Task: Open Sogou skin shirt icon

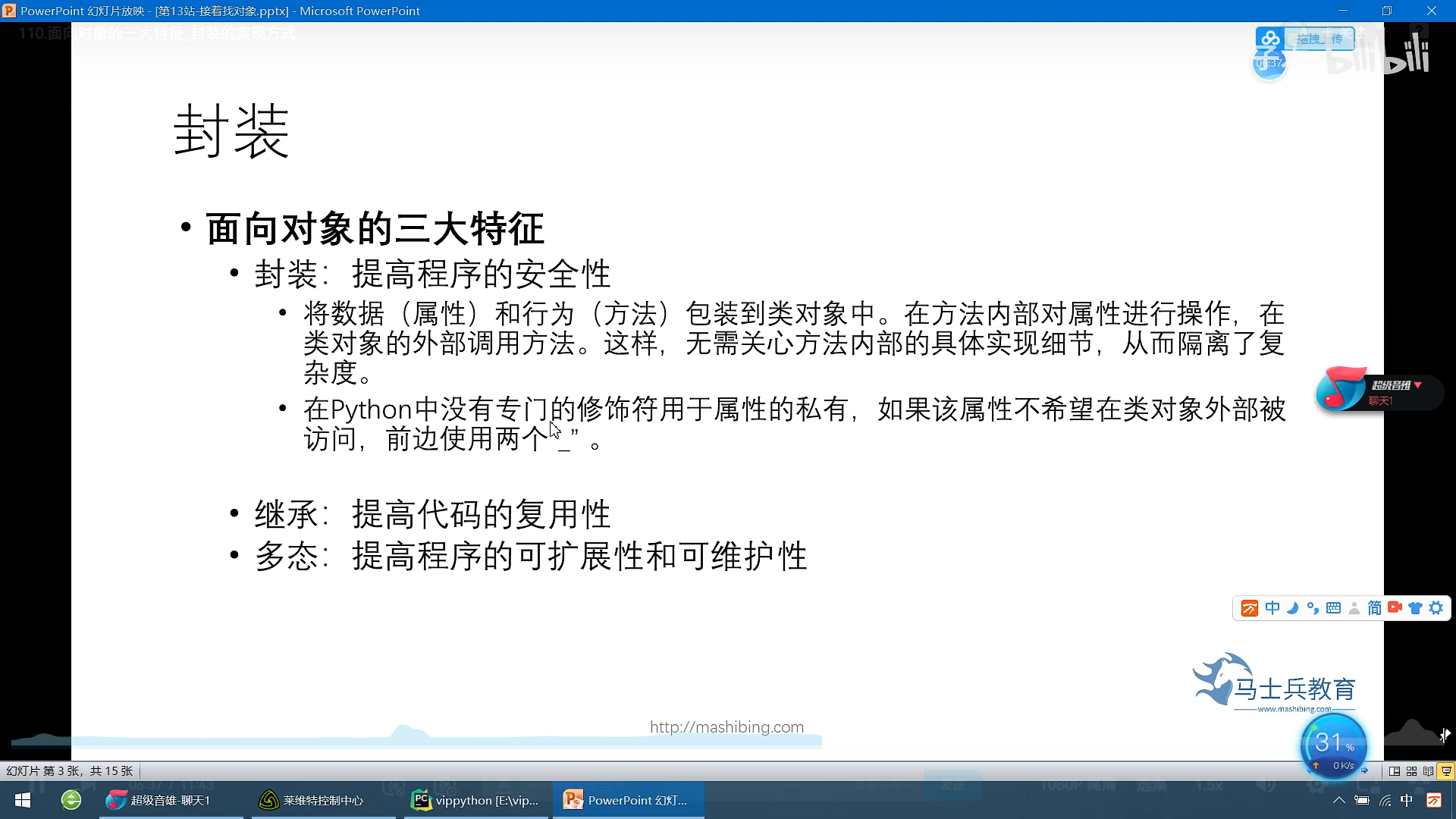Action: click(1415, 608)
